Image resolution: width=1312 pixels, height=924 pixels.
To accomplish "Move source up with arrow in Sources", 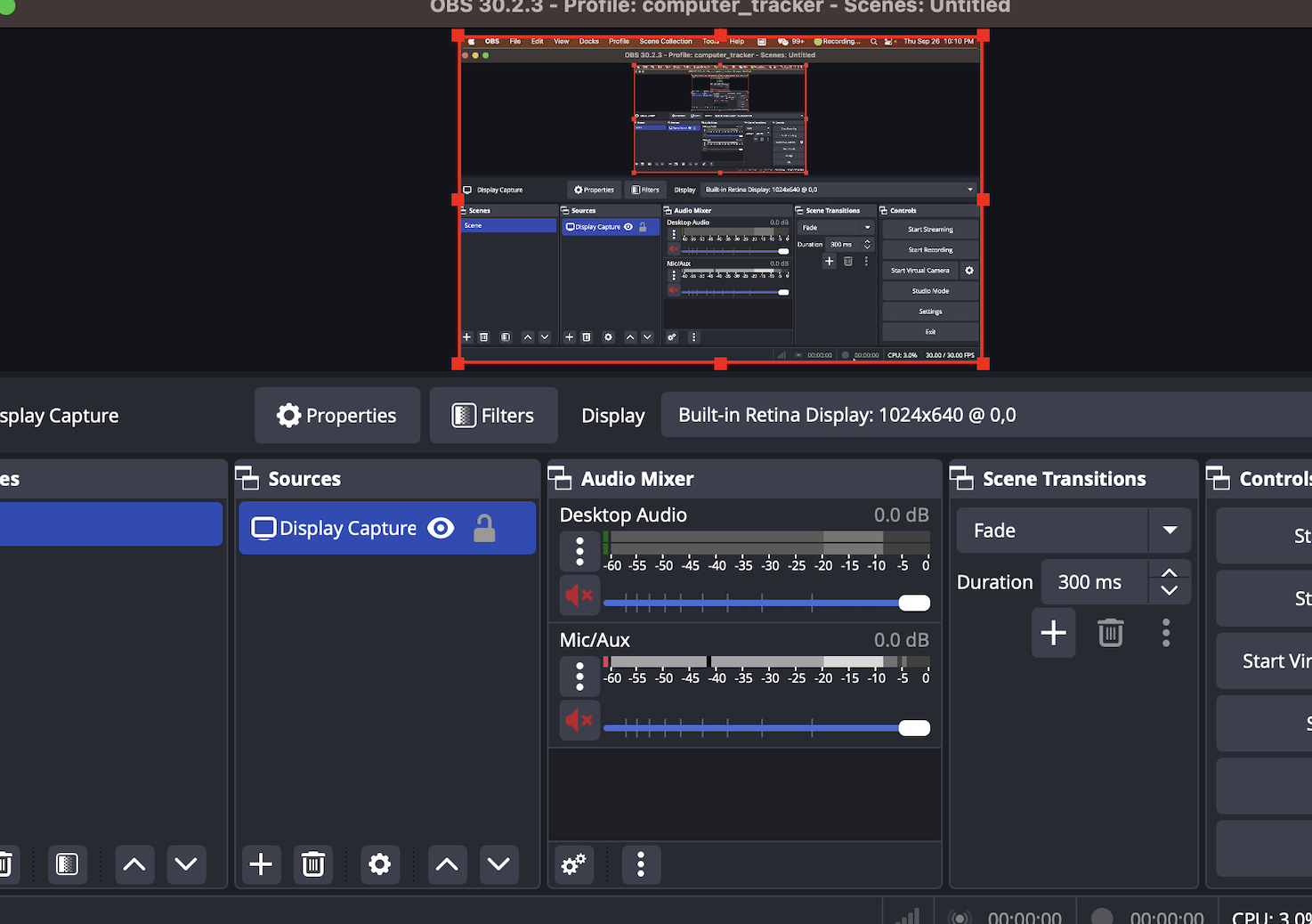I will 447,864.
